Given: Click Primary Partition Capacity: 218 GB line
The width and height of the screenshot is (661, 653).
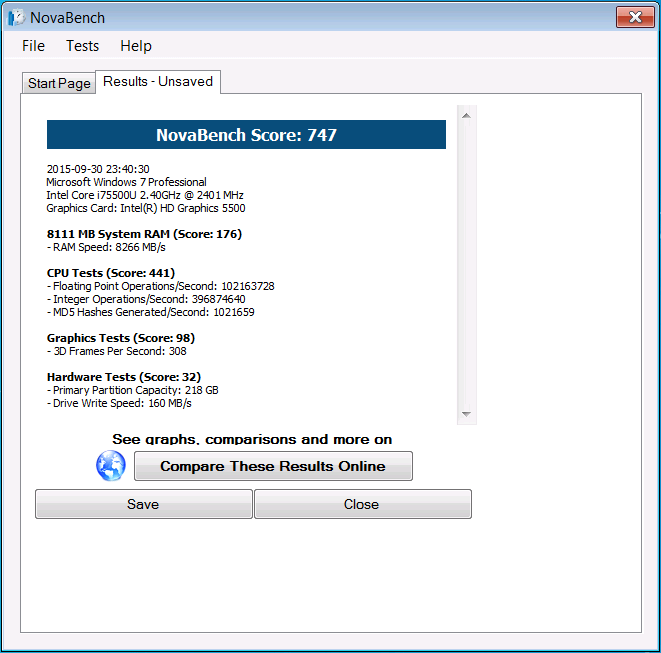Looking at the screenshot, I should coord(132,390).
